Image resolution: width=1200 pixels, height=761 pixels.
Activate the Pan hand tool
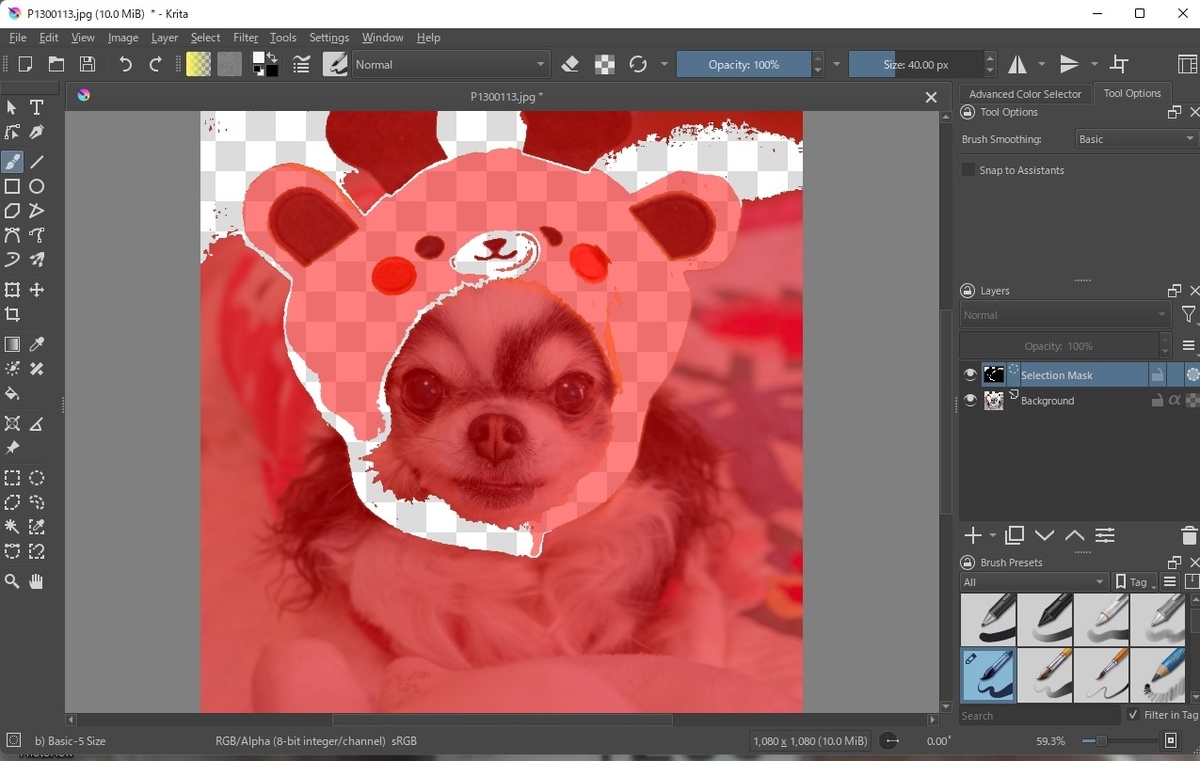(x=37, y=581)
